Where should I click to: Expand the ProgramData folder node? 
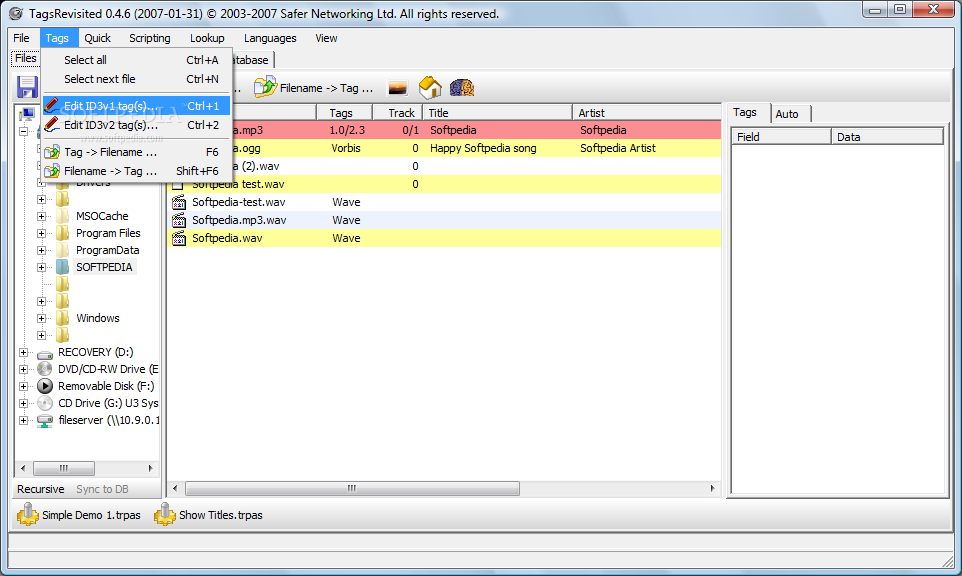pyautogui.click(x=41, y=250)
